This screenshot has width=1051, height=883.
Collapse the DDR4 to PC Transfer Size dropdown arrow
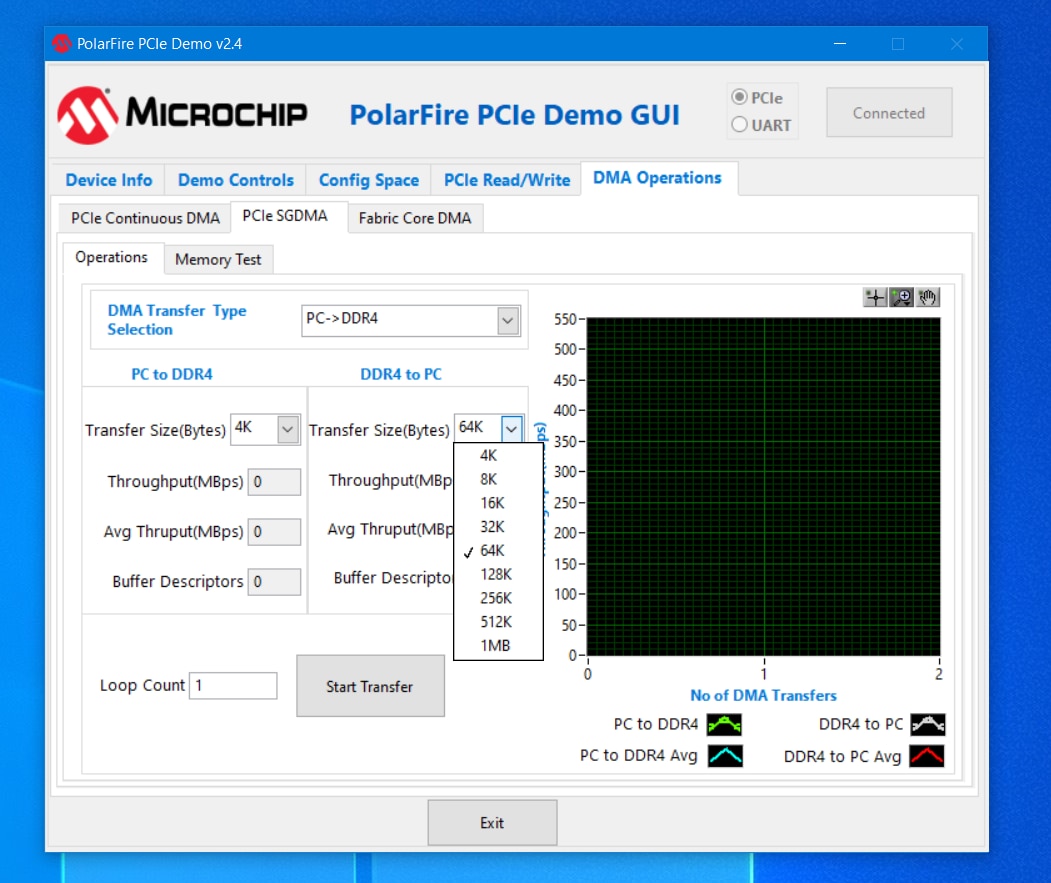pos(512,428)
